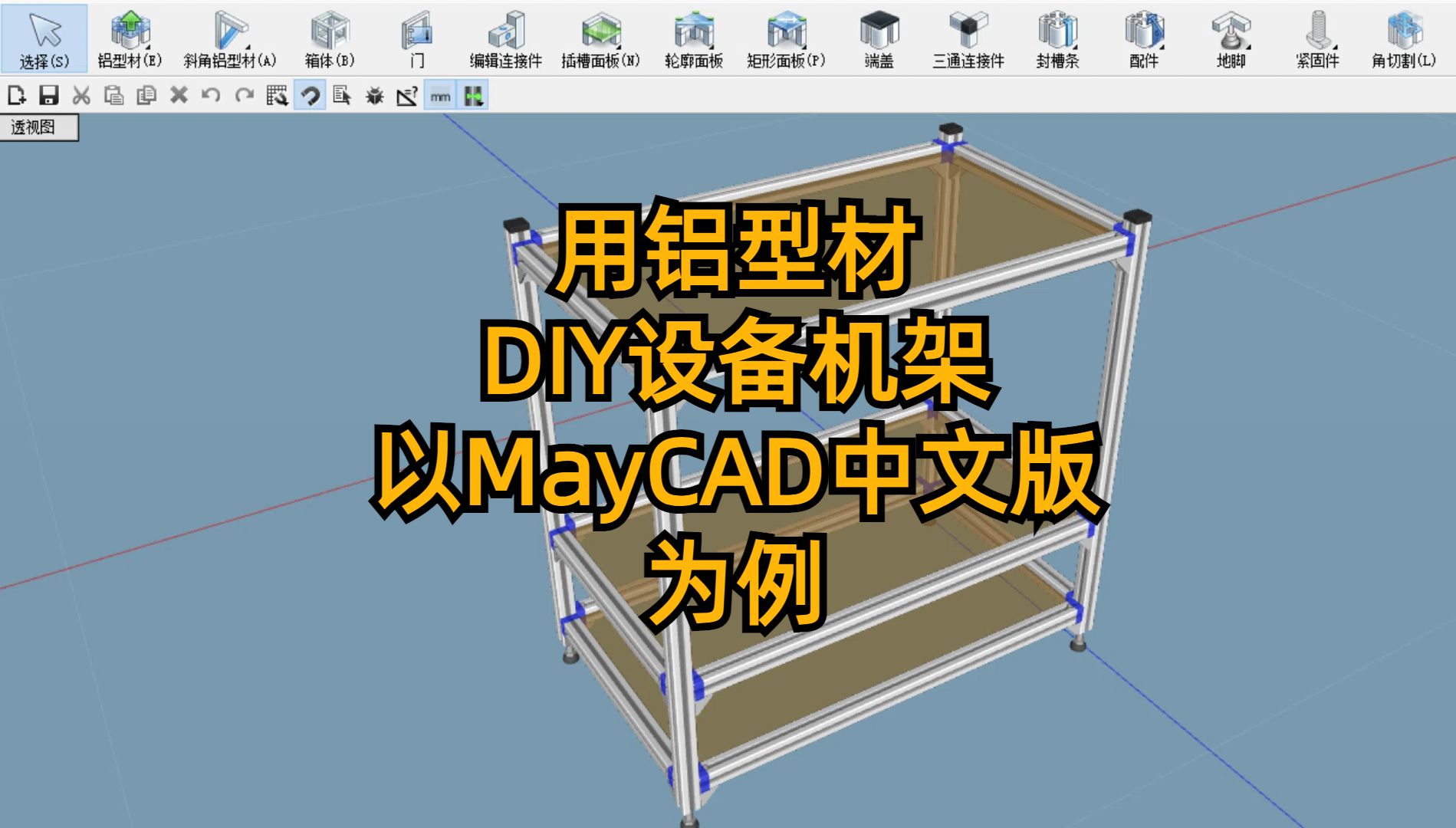Open the 透视图 perspective view button

click(x=38, y=127)
